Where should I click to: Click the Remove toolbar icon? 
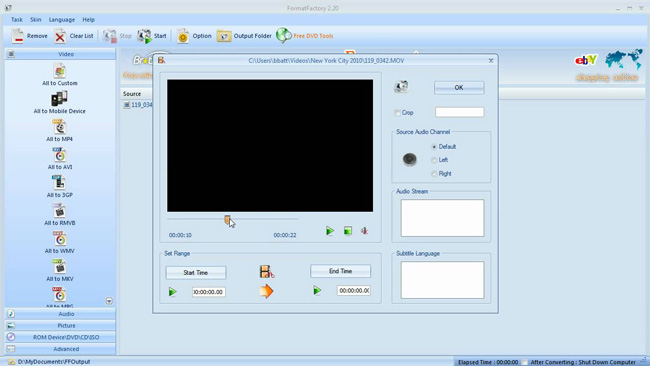17,36
